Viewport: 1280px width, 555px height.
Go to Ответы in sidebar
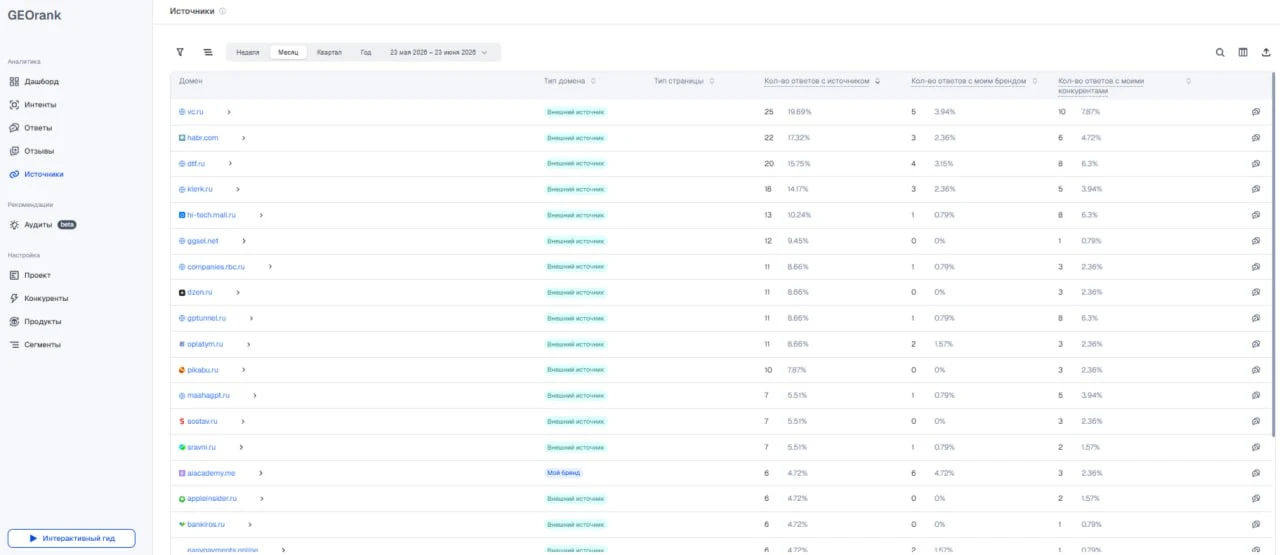[x=31, y=128]
